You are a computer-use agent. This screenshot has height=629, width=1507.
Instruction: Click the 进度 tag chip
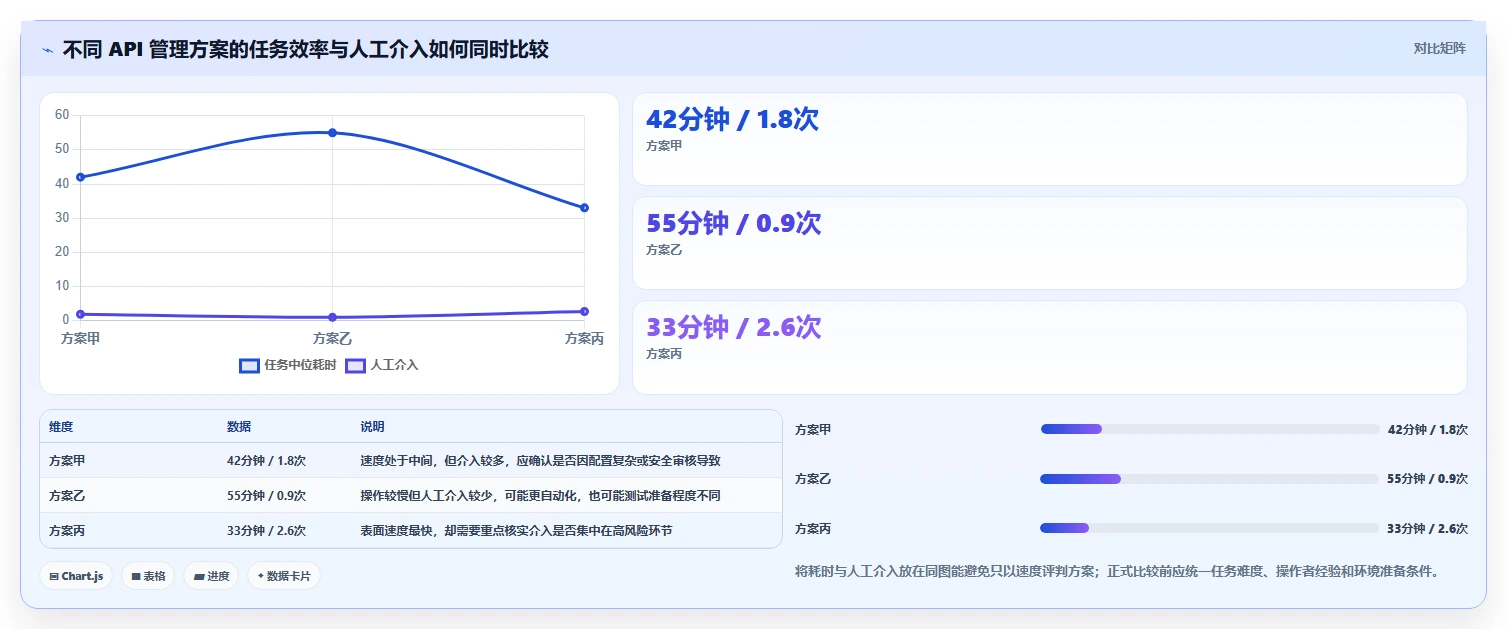(211, 576)
